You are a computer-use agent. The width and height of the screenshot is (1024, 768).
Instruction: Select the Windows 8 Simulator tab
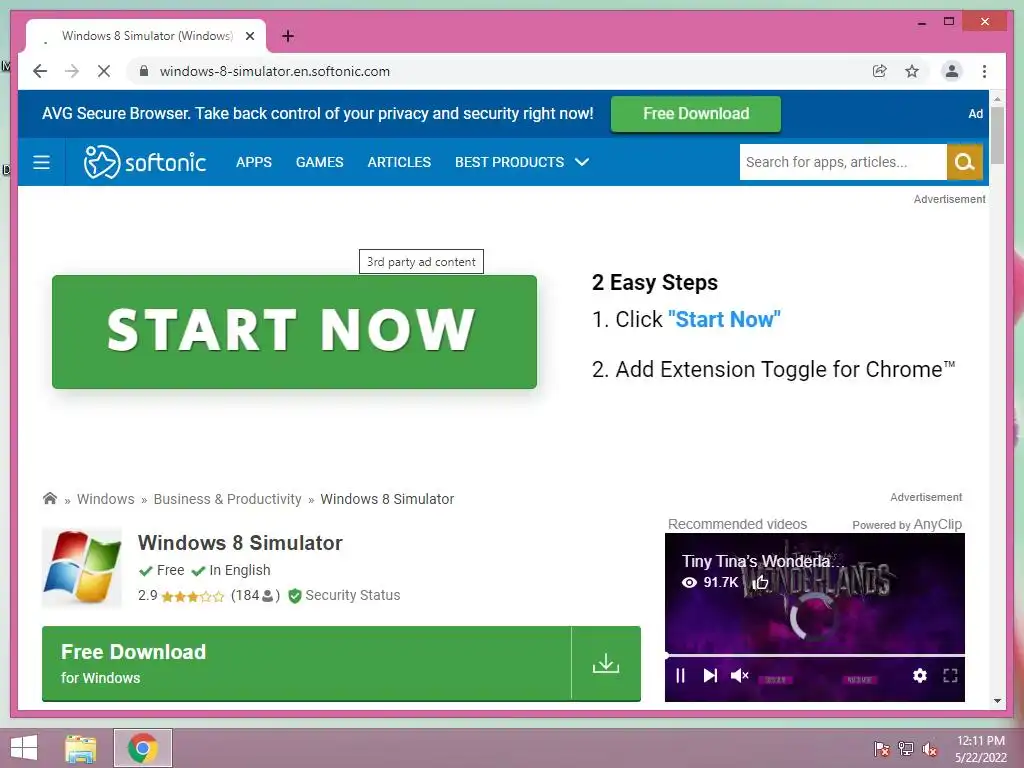pyautogui.click(x=146, y=36)
